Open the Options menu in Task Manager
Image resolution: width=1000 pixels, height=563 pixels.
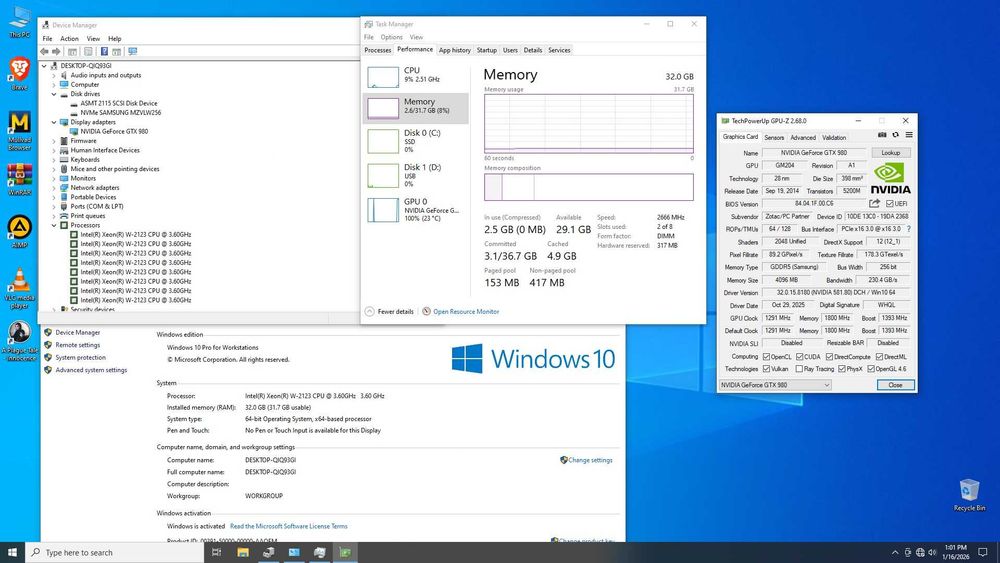[x=392, y=37]
